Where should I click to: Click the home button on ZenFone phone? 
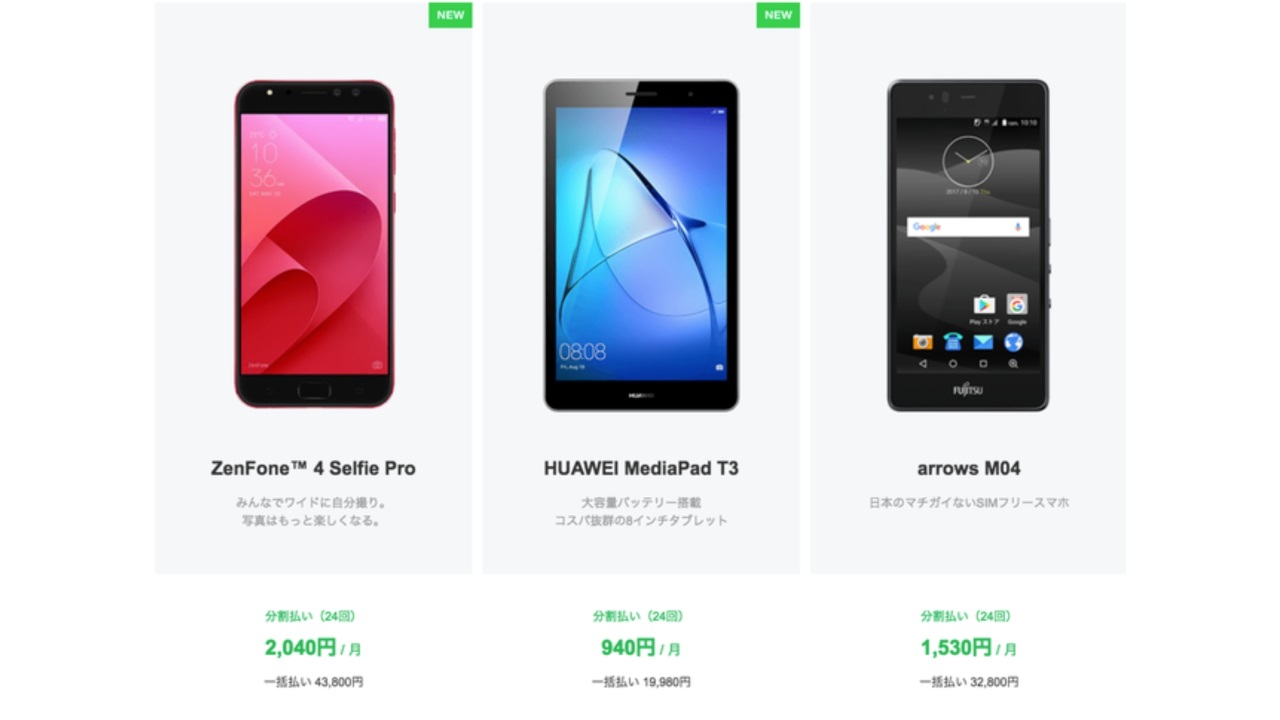tap(314, 389)
